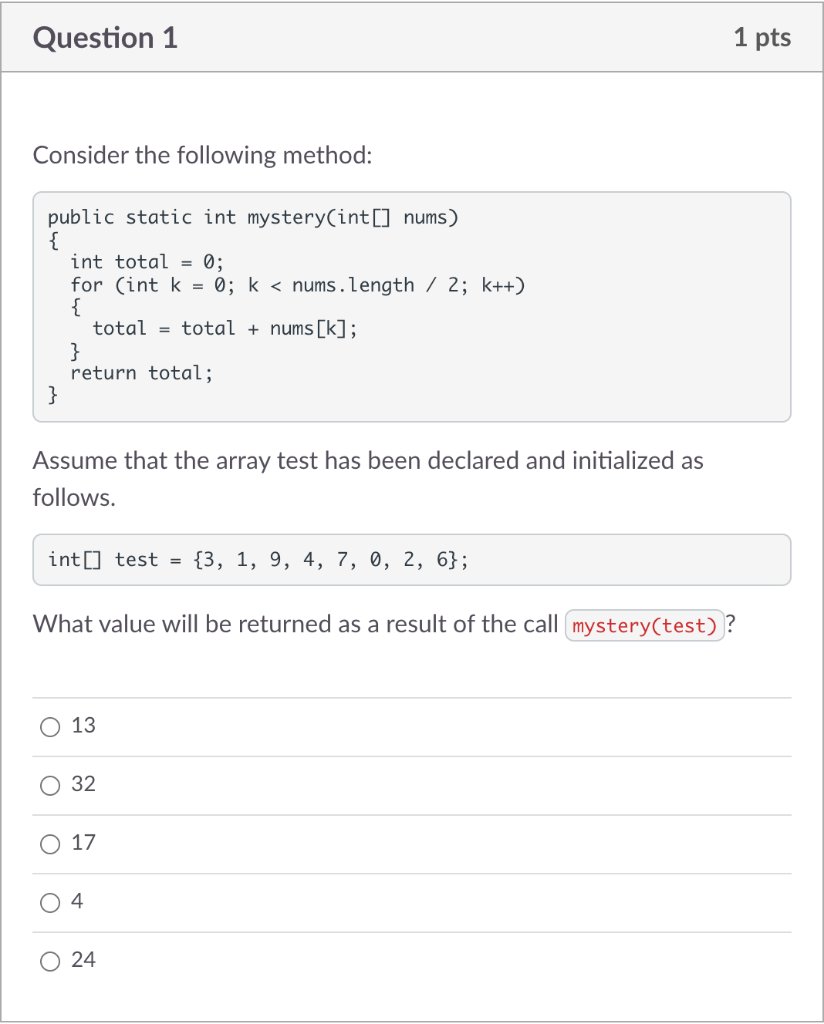This screenshot has height=1024, width=824.
Task: Click the question header bar area
Action: pyautogui.click(x=412, y=37)
